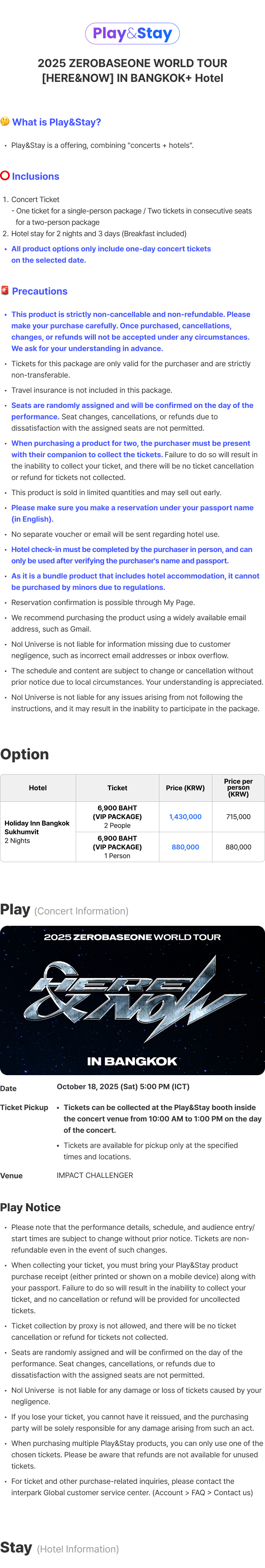Click the HERE&NOW concert banner image
This screenshot has height=1568, width=265.
point(132,1000)
